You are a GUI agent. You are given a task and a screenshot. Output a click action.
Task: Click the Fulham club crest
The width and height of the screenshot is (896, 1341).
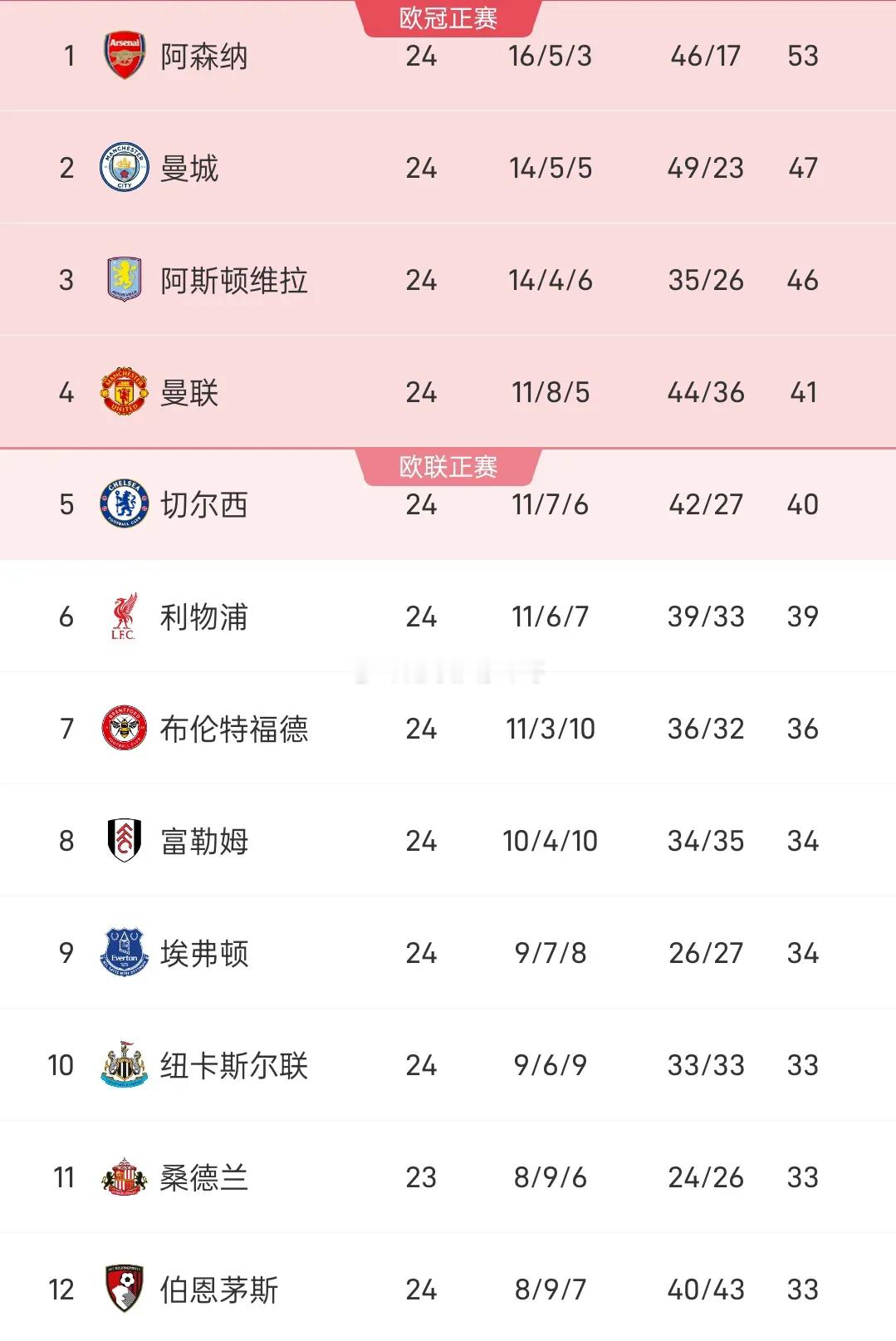pyautogui.click(x=125, y=841)
